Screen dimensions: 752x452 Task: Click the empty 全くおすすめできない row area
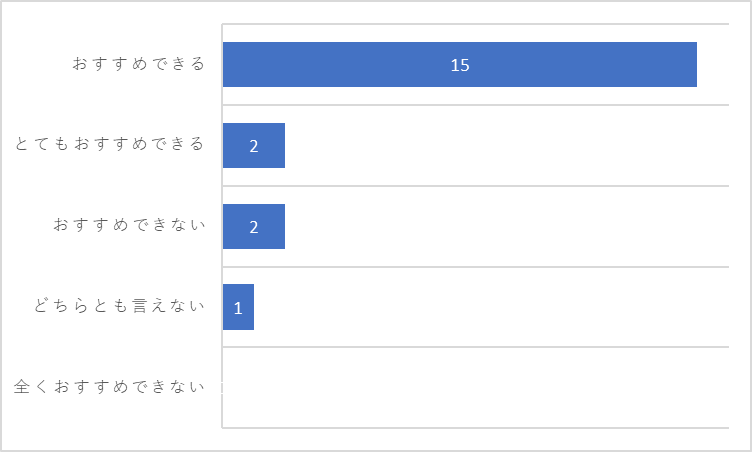point(476,387)
